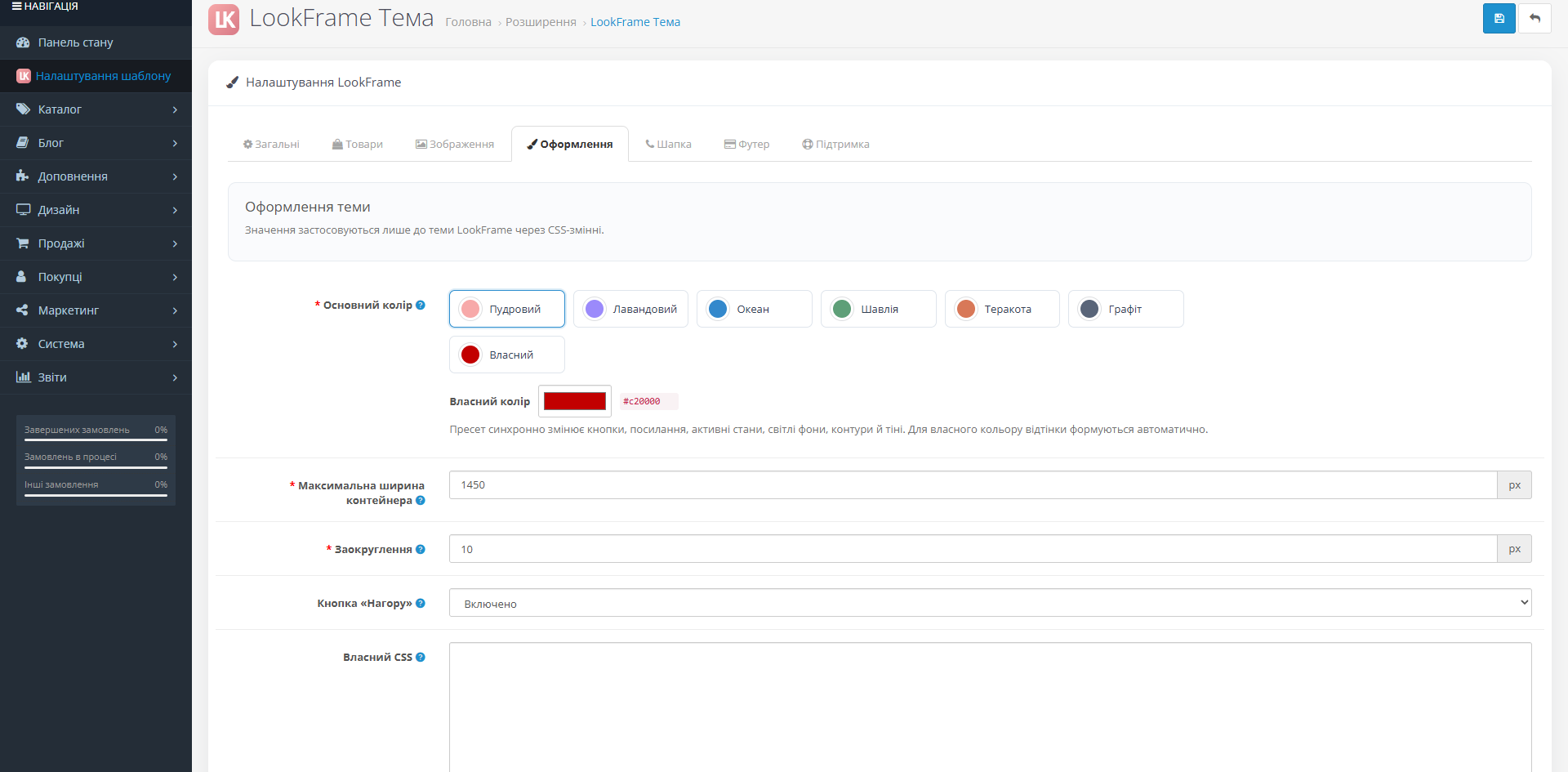
Task: Click the bar chart icon beside Звіти
Action: pyautogui.click(x=23, y=377)
